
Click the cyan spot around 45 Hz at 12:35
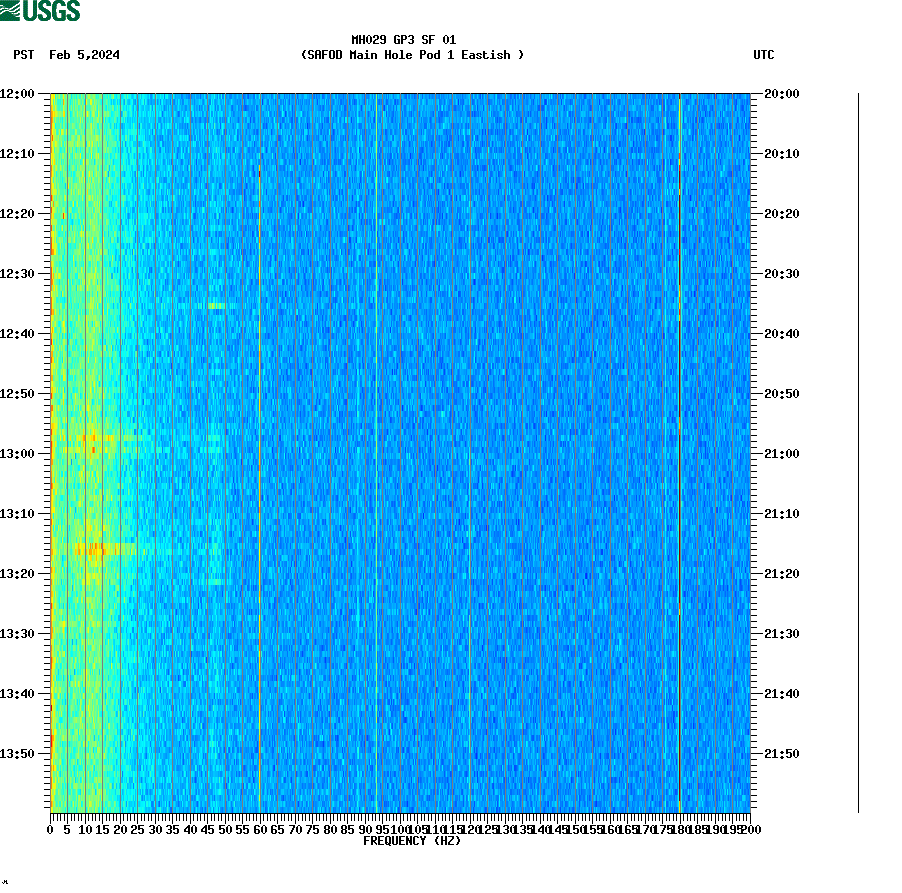point(213,305)
